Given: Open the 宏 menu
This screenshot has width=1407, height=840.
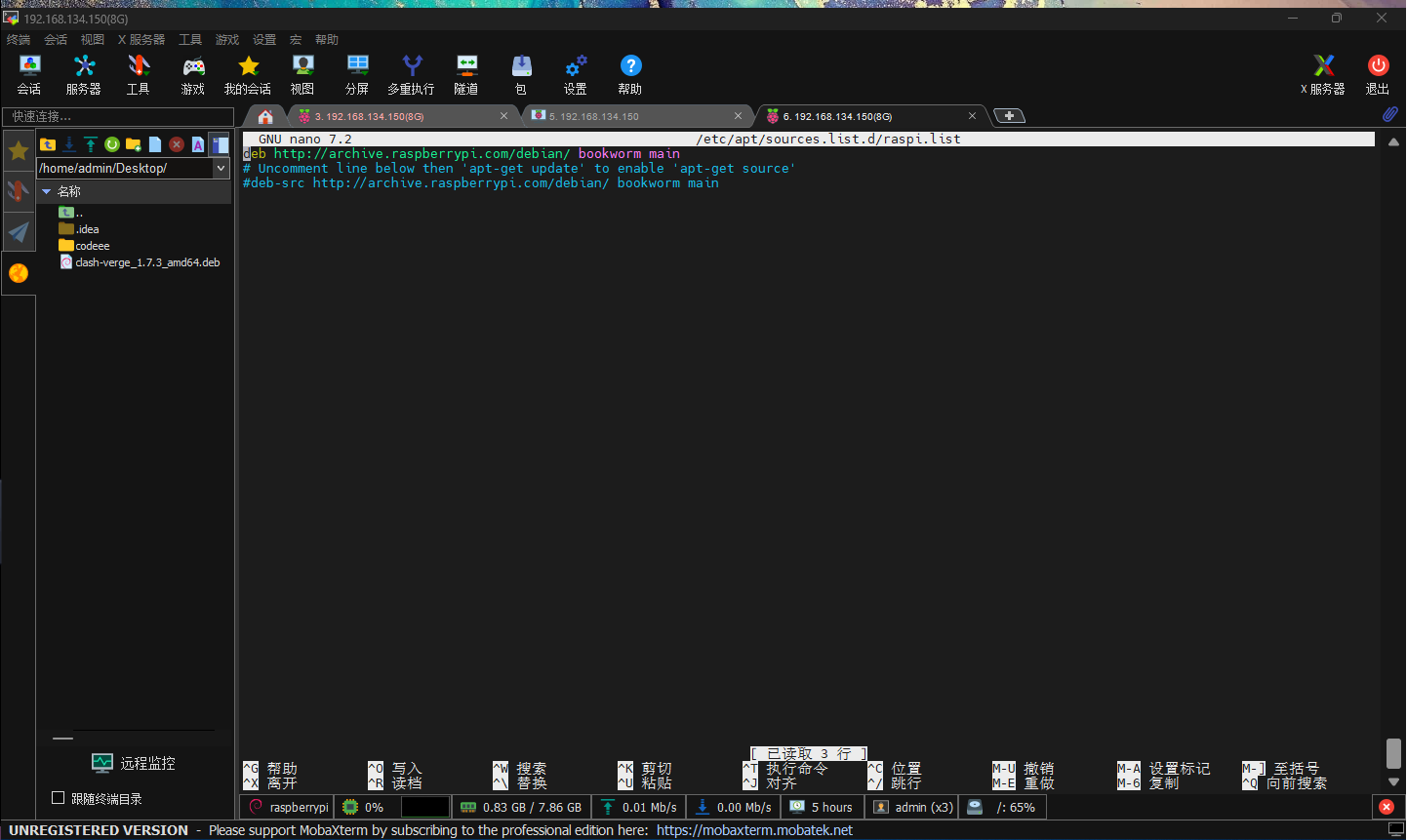Looking at the screenshot, I should [x=296, y=40].
